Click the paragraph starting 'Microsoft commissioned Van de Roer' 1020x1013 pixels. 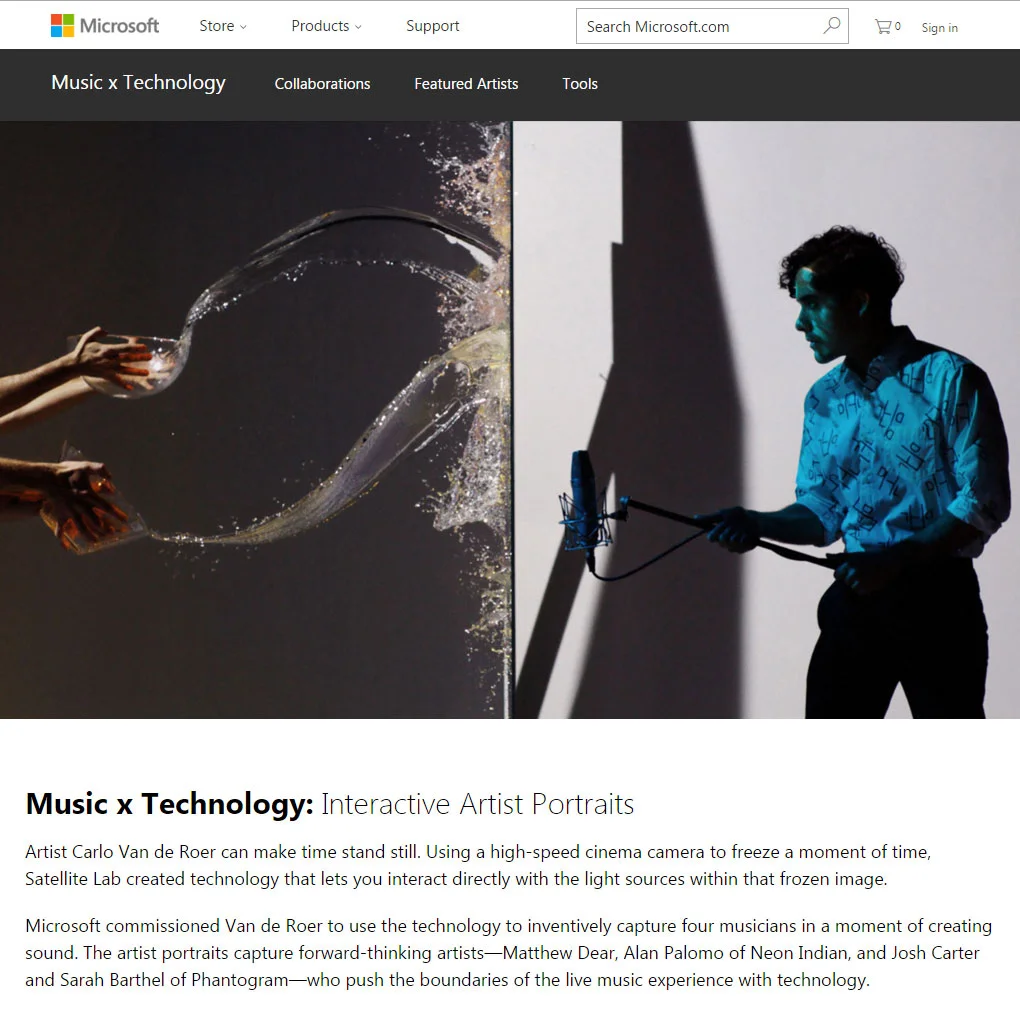pos(508,953)
